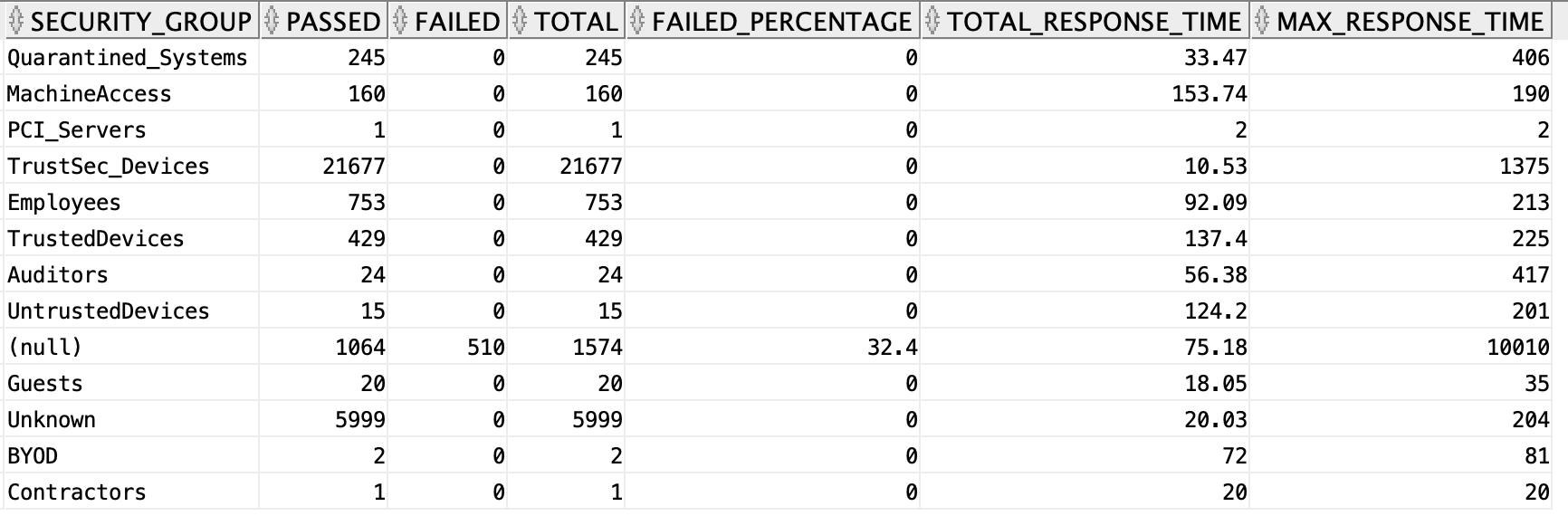Click sort icon beside PASSED header

pos(272,21)
